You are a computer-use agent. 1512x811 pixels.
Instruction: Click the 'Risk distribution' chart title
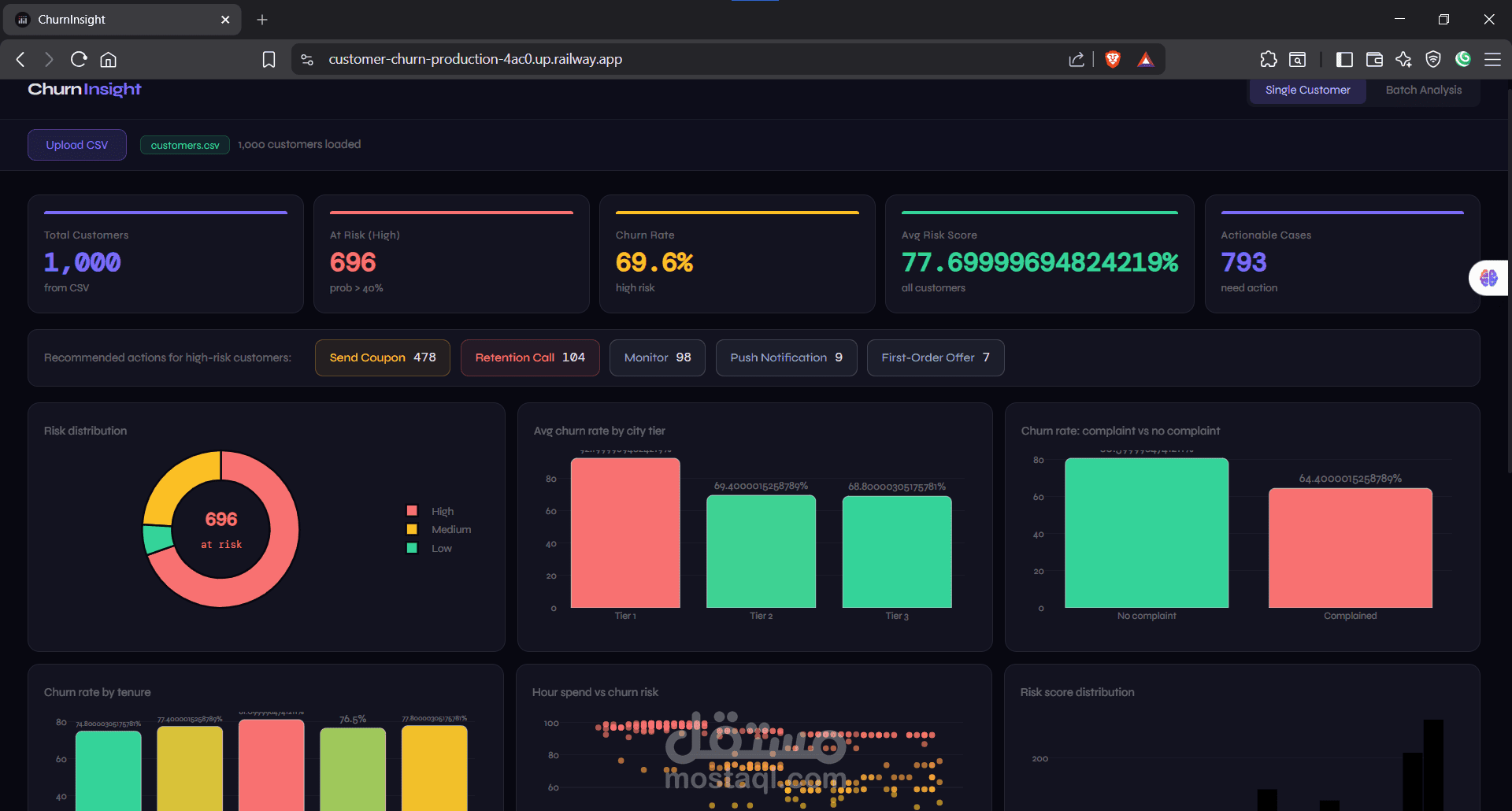(85, 431)
